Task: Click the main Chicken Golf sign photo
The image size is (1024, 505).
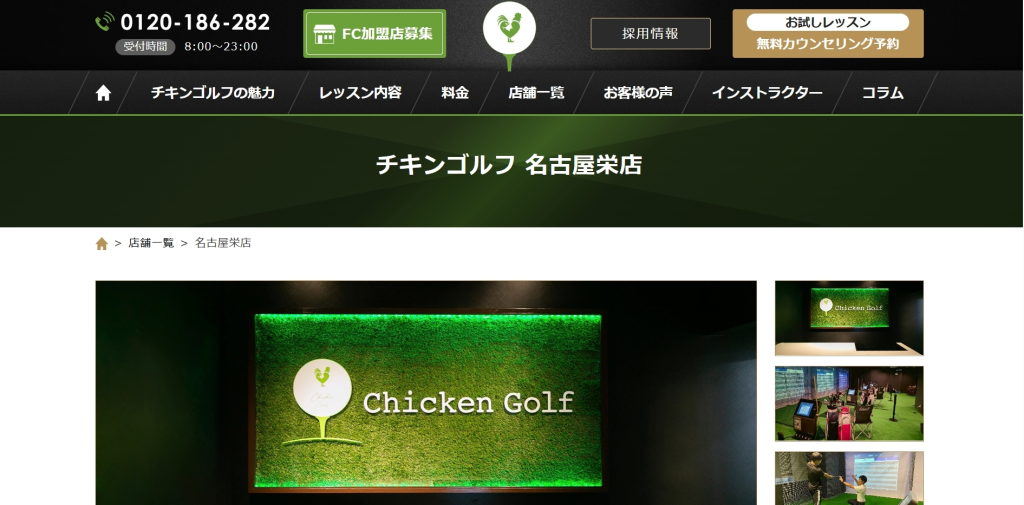Action: pyautogui.click(x=426, y=393)
